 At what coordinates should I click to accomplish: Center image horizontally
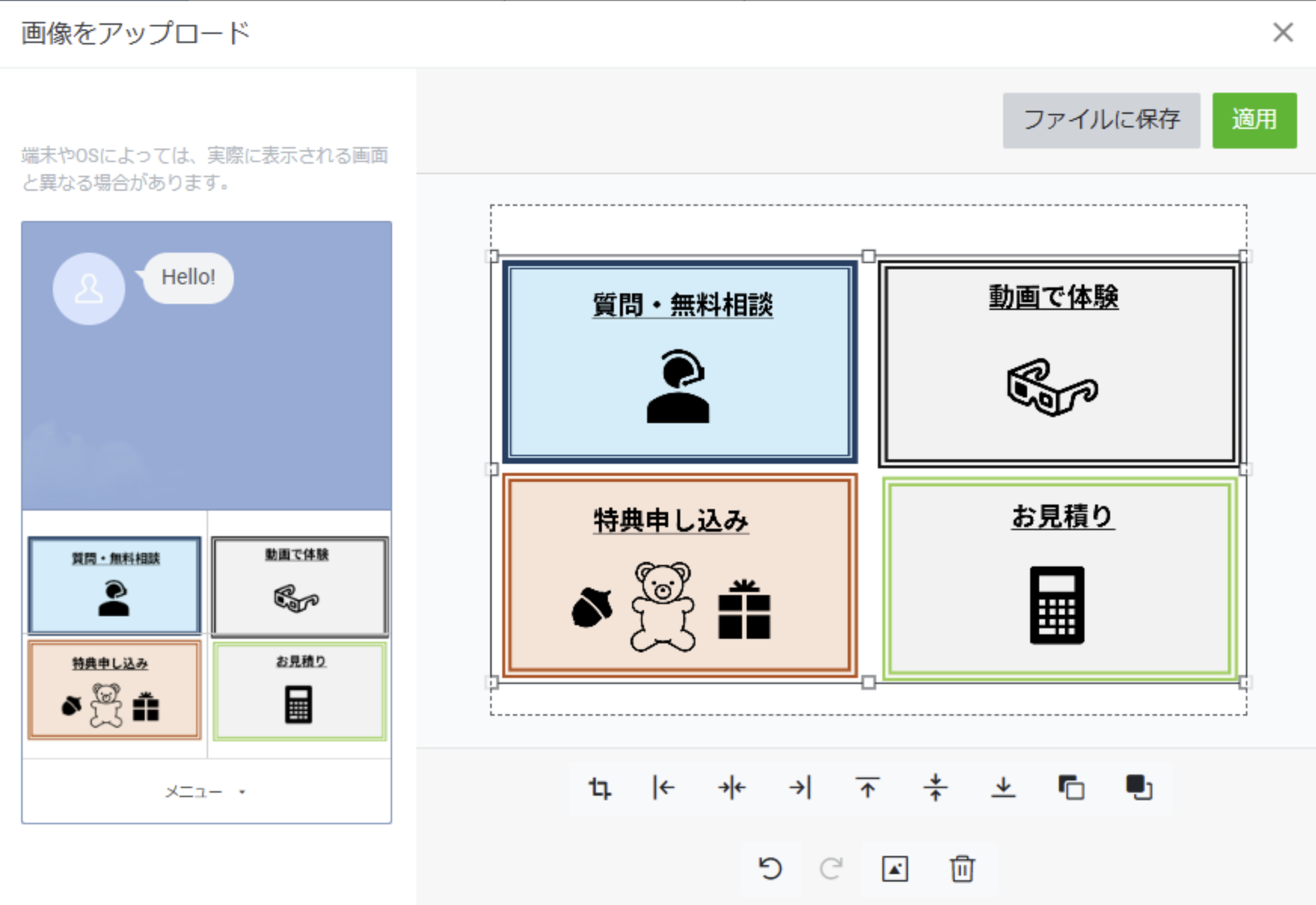pyautogui.click(x=732, y=788)
